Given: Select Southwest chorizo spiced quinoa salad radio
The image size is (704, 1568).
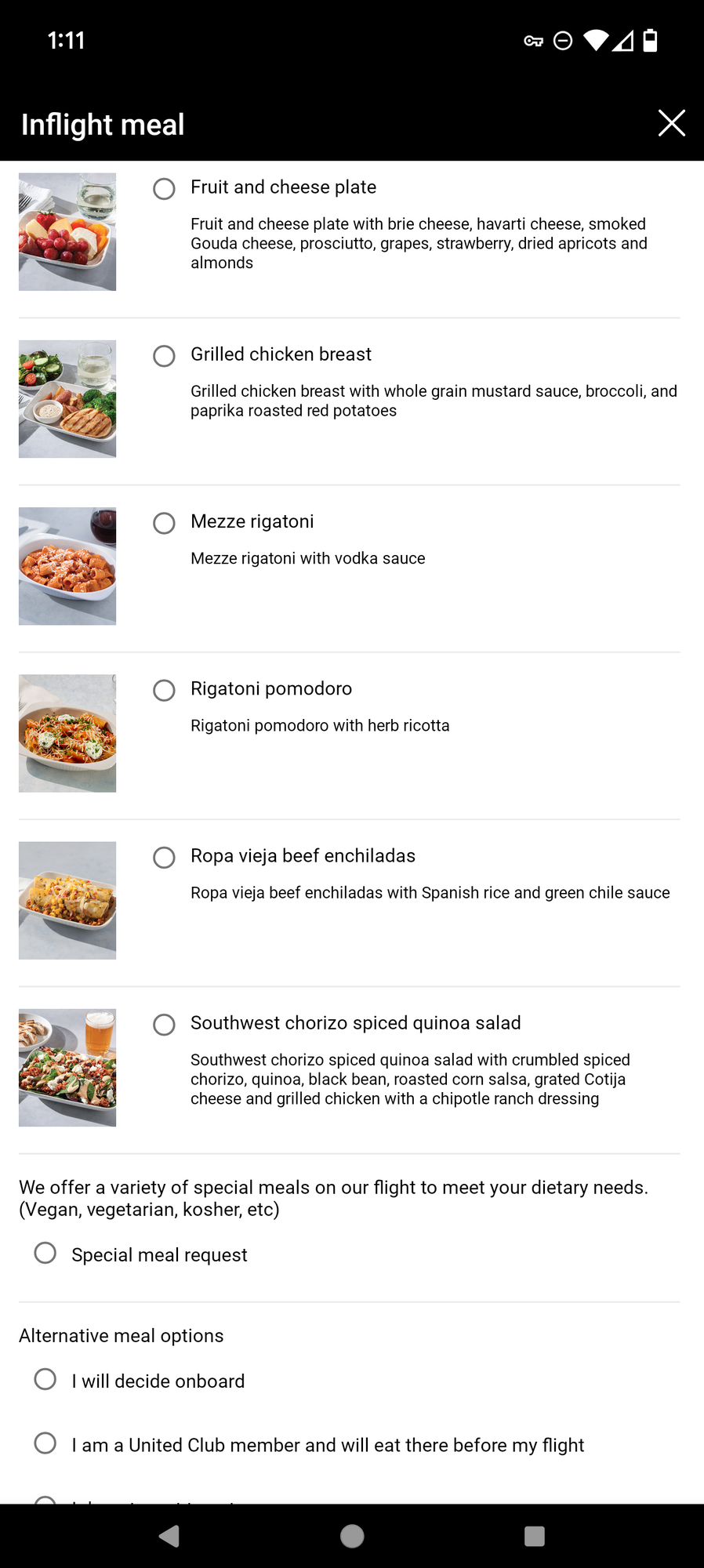Looking at the screenshot, I should click(164, 1024).
